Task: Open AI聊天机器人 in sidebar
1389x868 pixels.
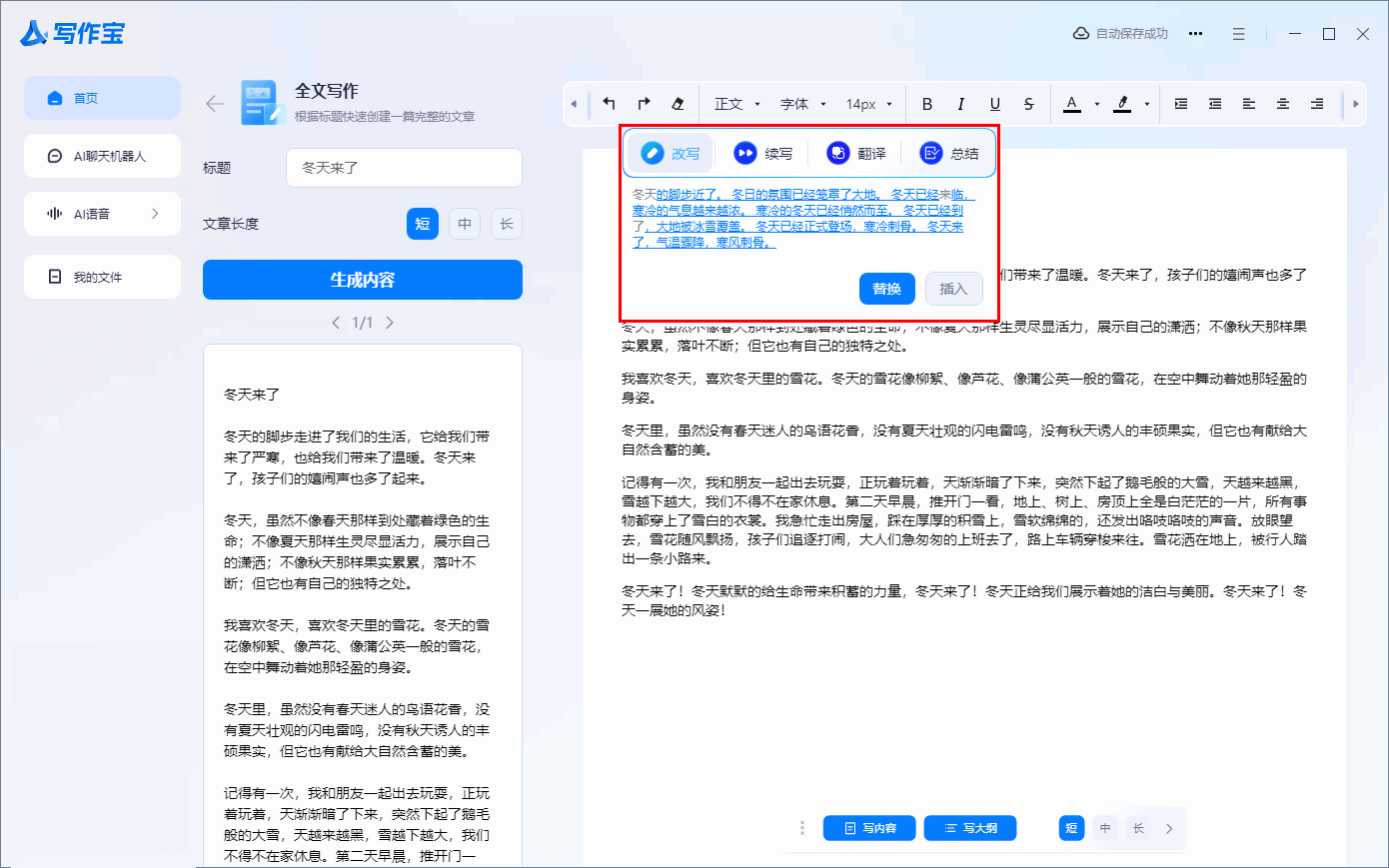Action: 102,156
